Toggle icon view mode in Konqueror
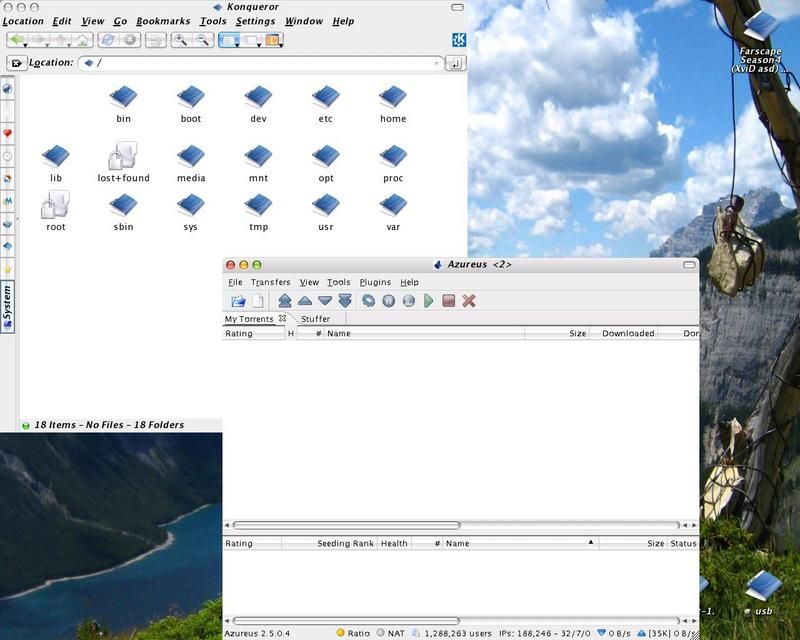 tap(226, 39)
